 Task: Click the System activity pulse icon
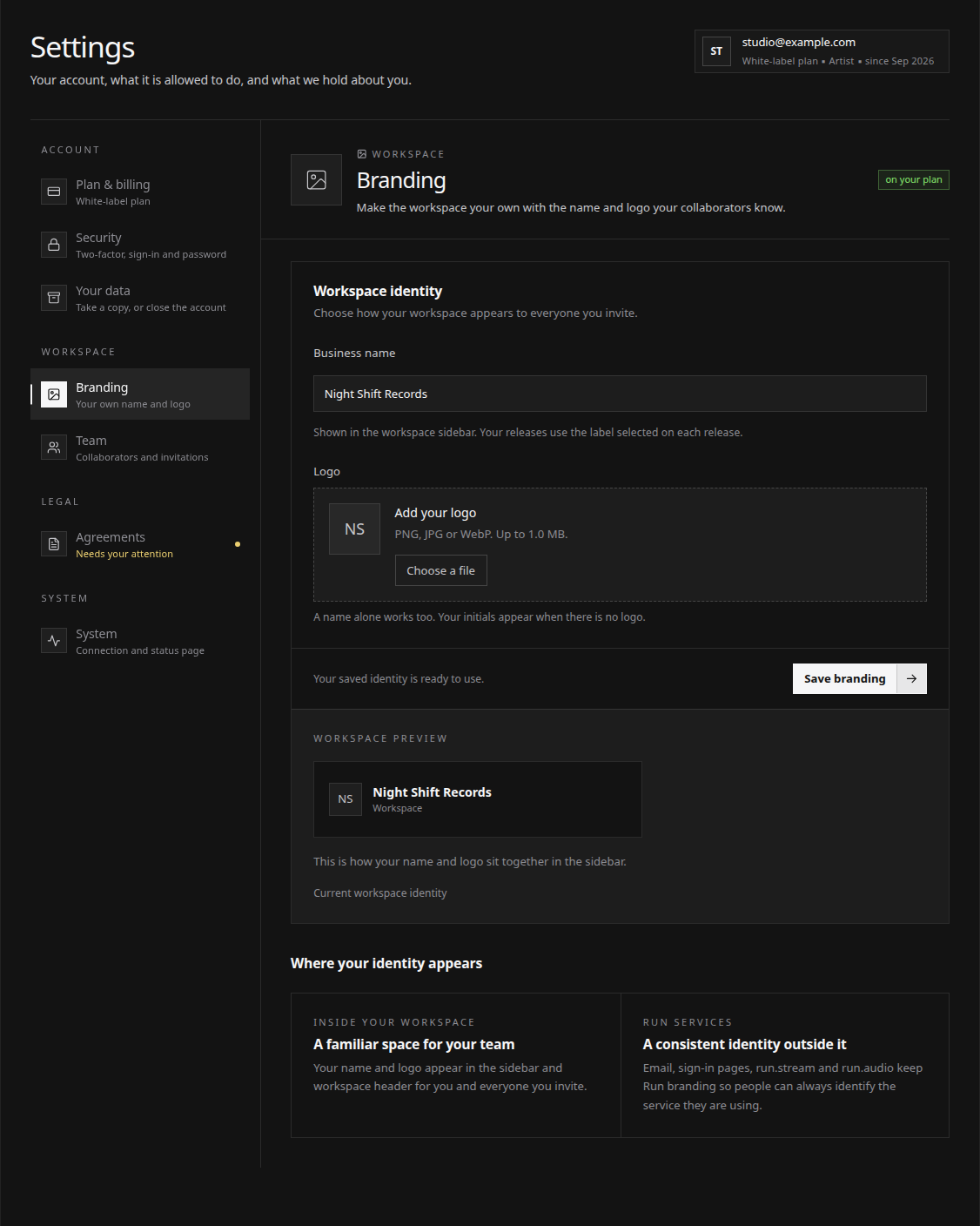(54, 641)
